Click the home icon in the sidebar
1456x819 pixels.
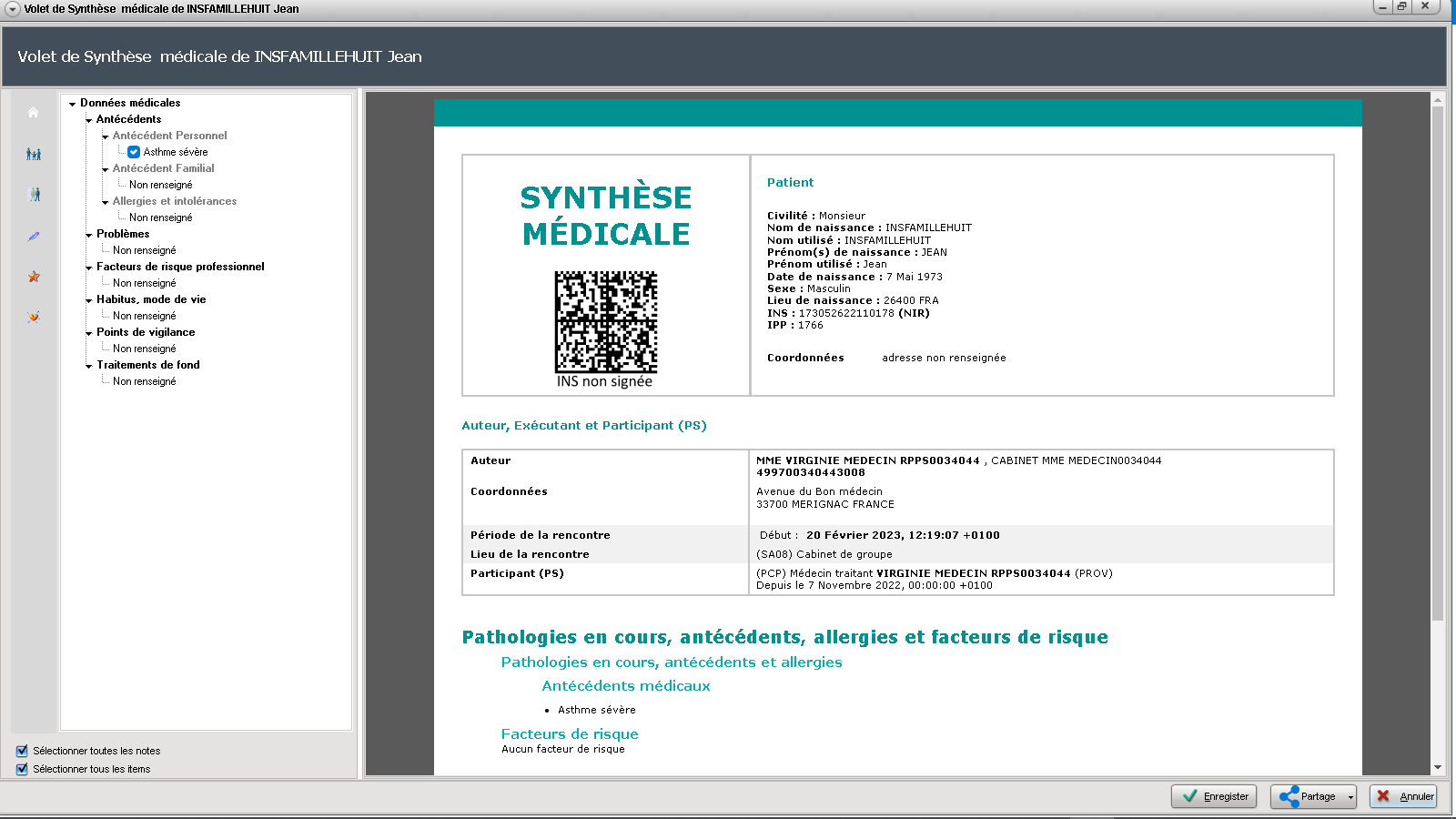tap(34, 113)
